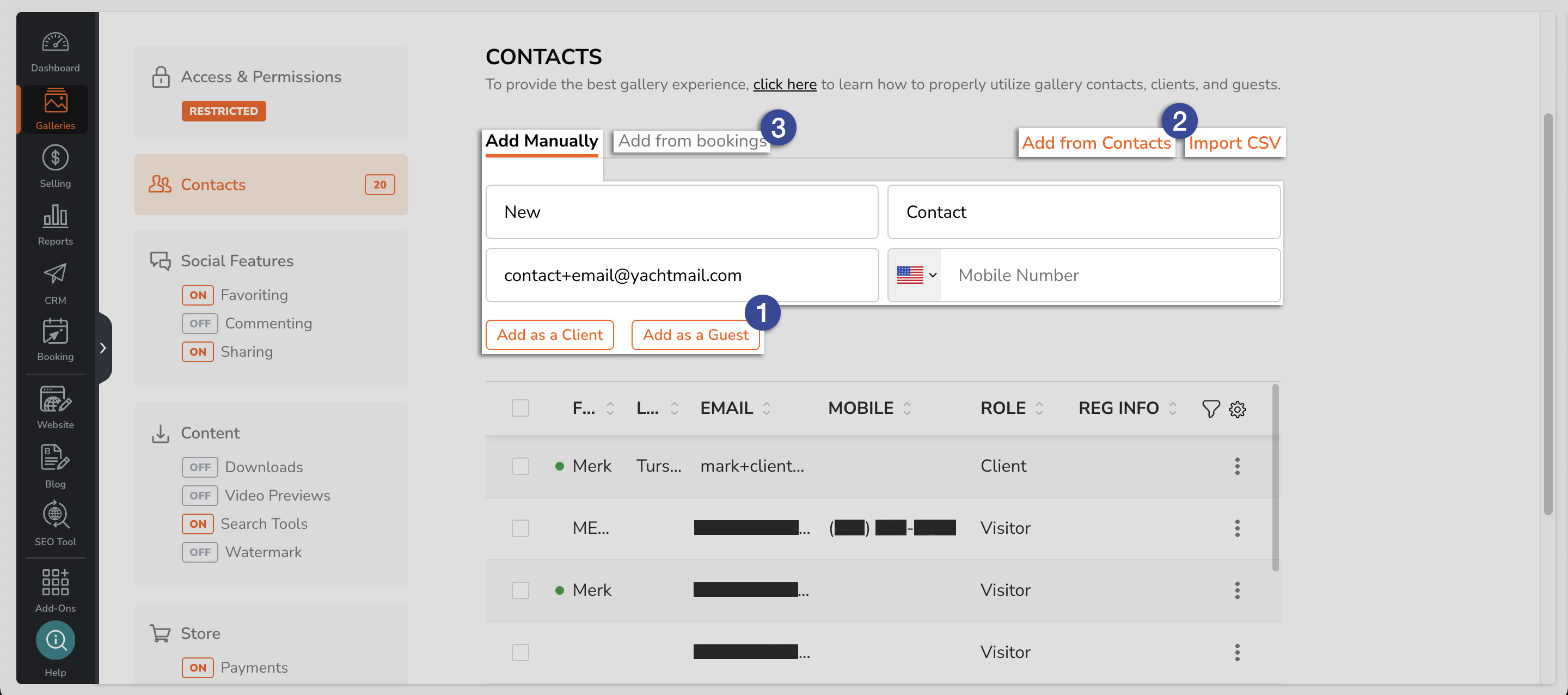
Task: Open the Reports panel
Action: point(55,224)
